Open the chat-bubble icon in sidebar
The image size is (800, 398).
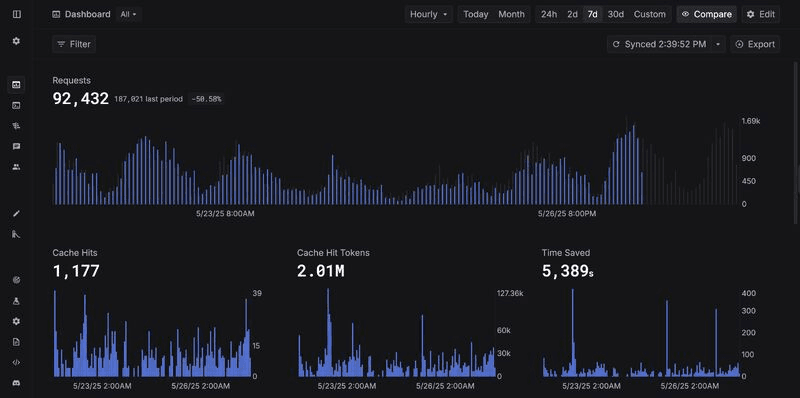point(16,146)
